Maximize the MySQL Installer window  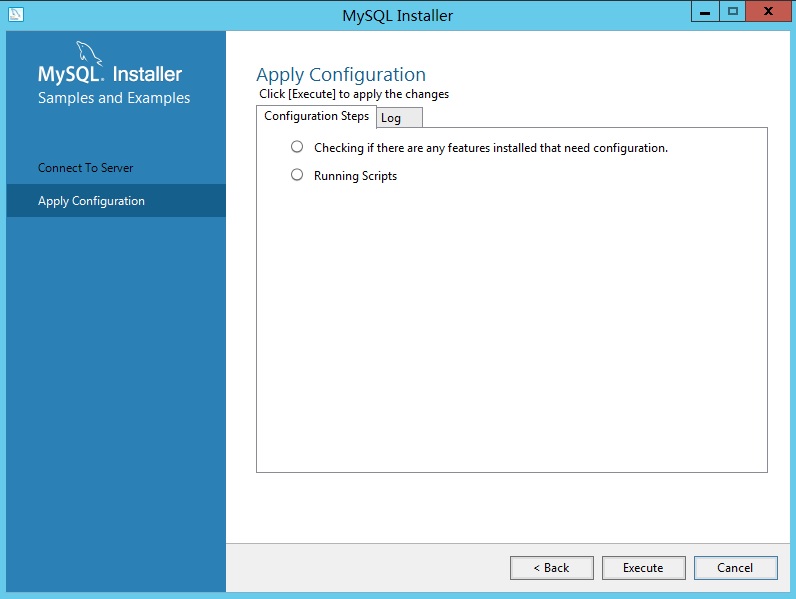733,12
